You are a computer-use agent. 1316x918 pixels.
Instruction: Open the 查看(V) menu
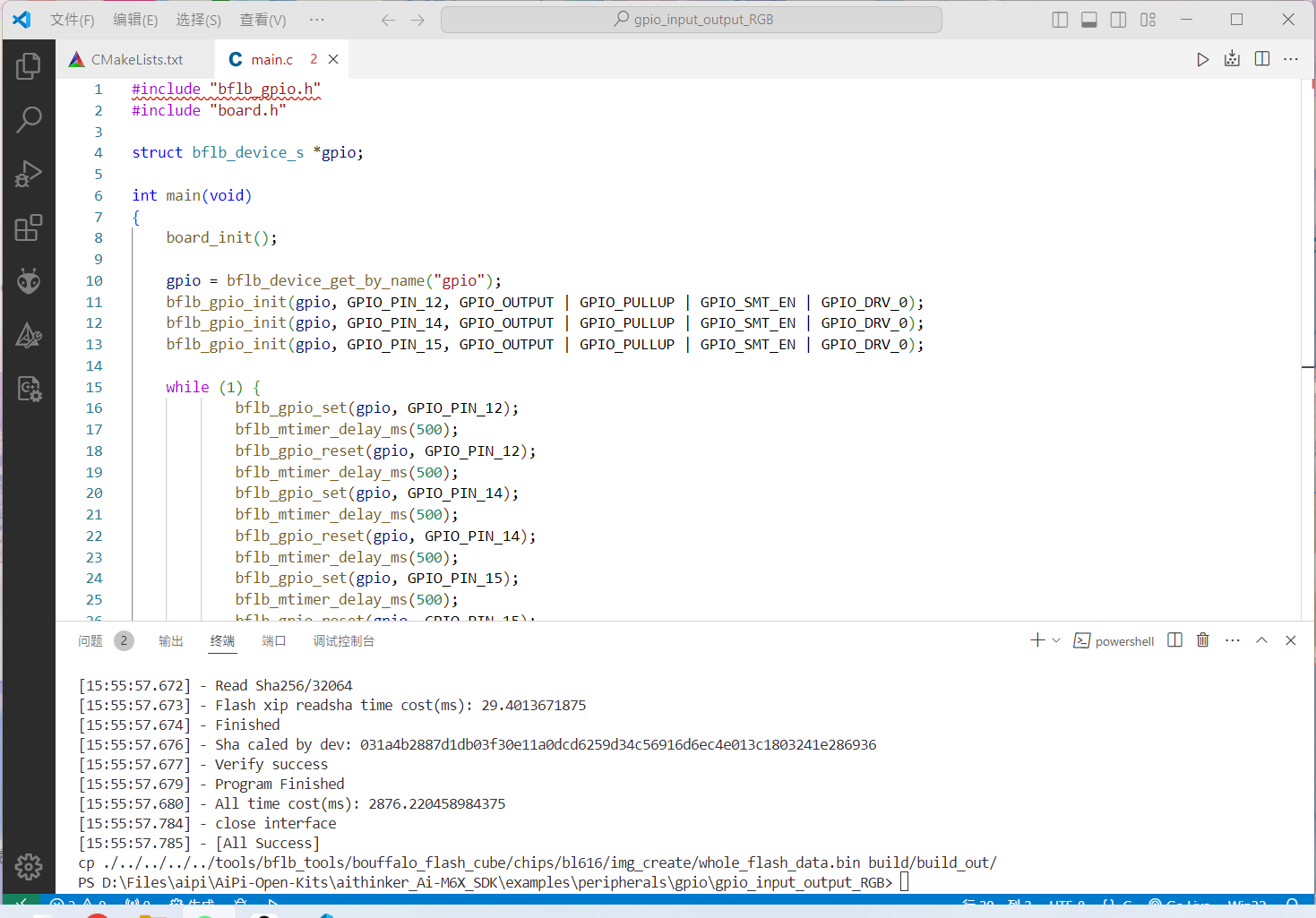[x=262, y=20]
